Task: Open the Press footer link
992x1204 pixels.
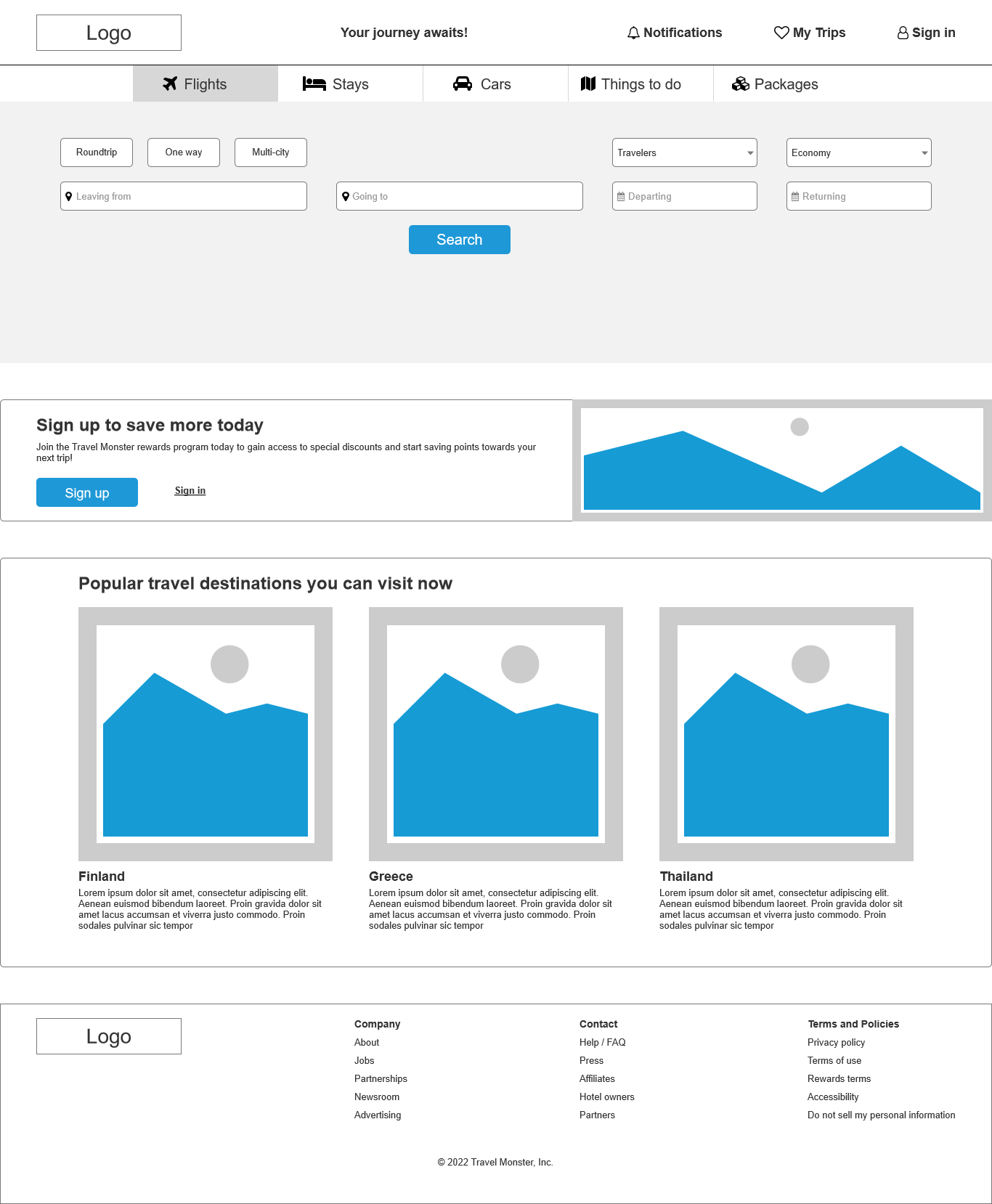Action: pos(592,1060)
